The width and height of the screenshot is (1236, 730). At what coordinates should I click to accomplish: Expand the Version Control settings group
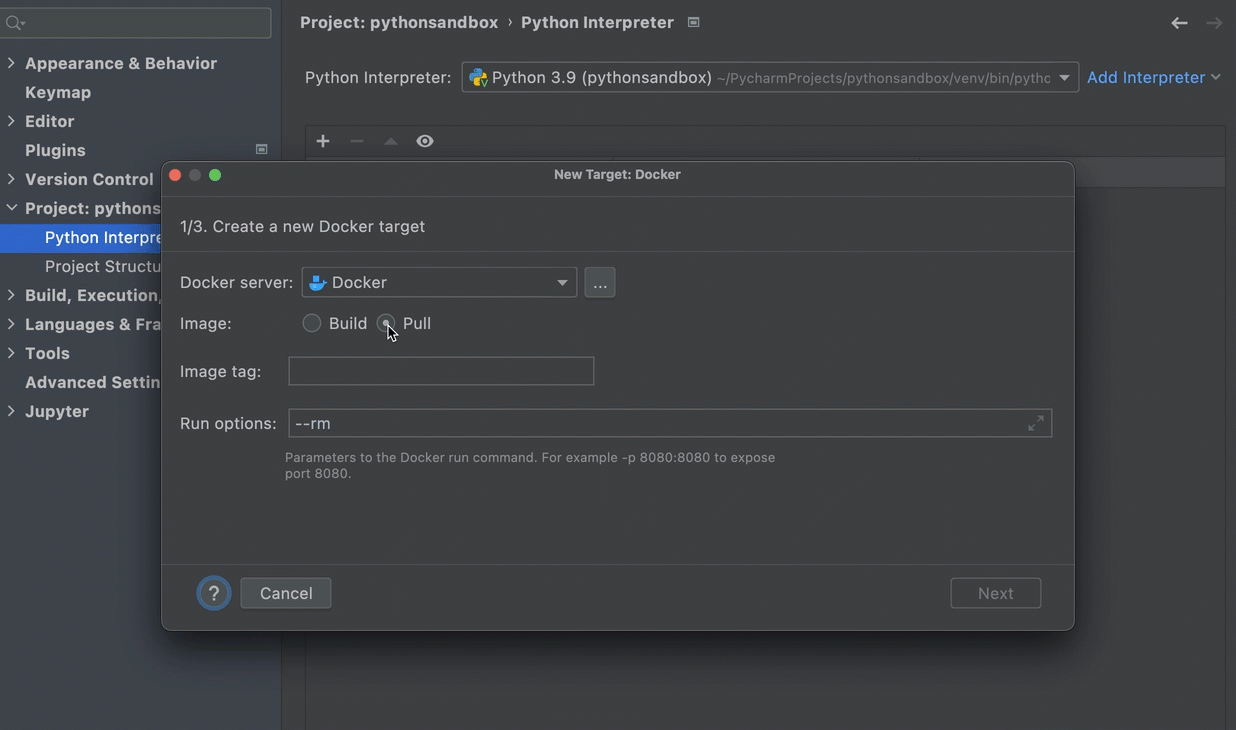click(x=11, y=179)
